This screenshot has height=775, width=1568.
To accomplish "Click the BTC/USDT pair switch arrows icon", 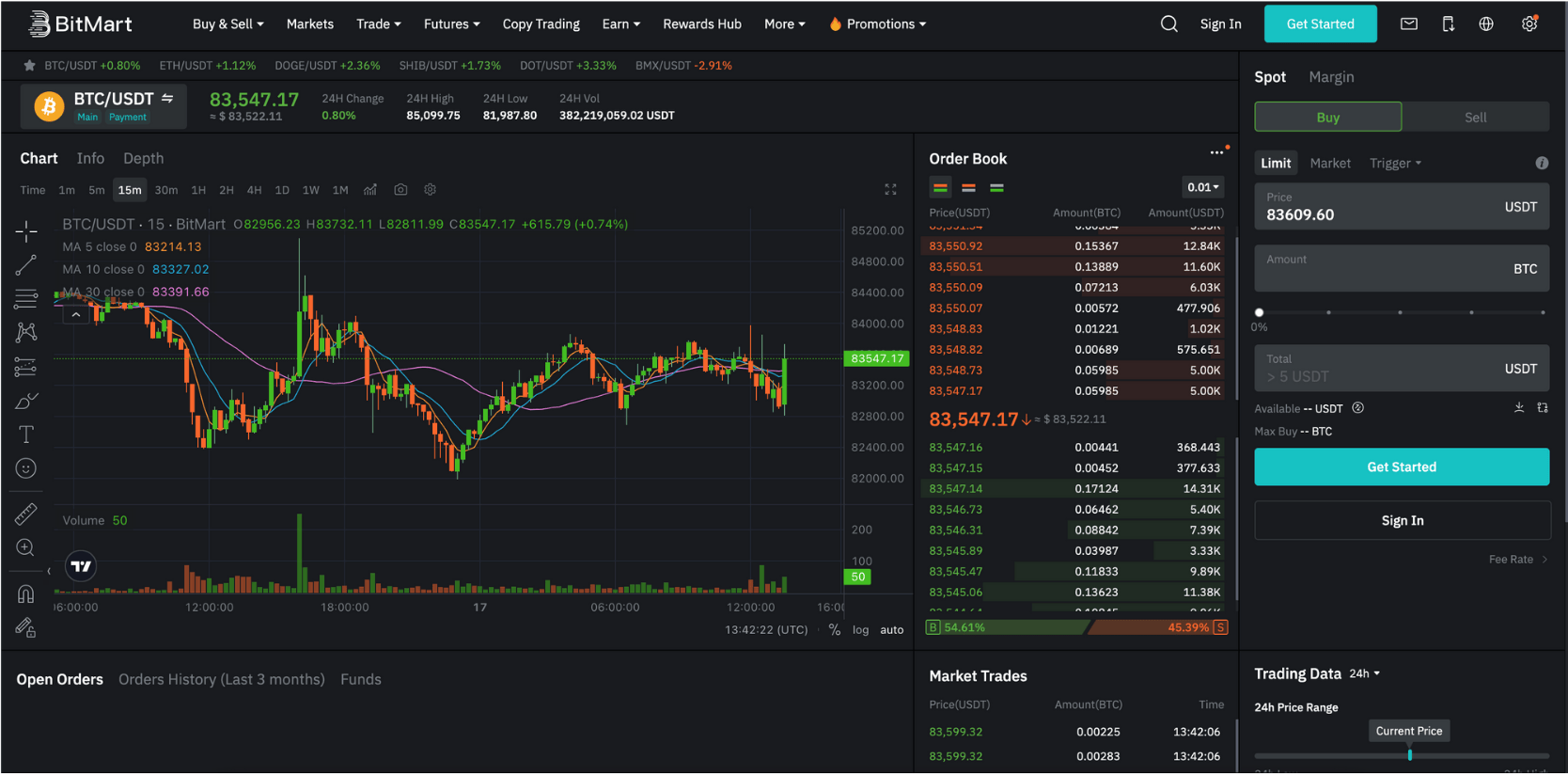I will (167, 98).
